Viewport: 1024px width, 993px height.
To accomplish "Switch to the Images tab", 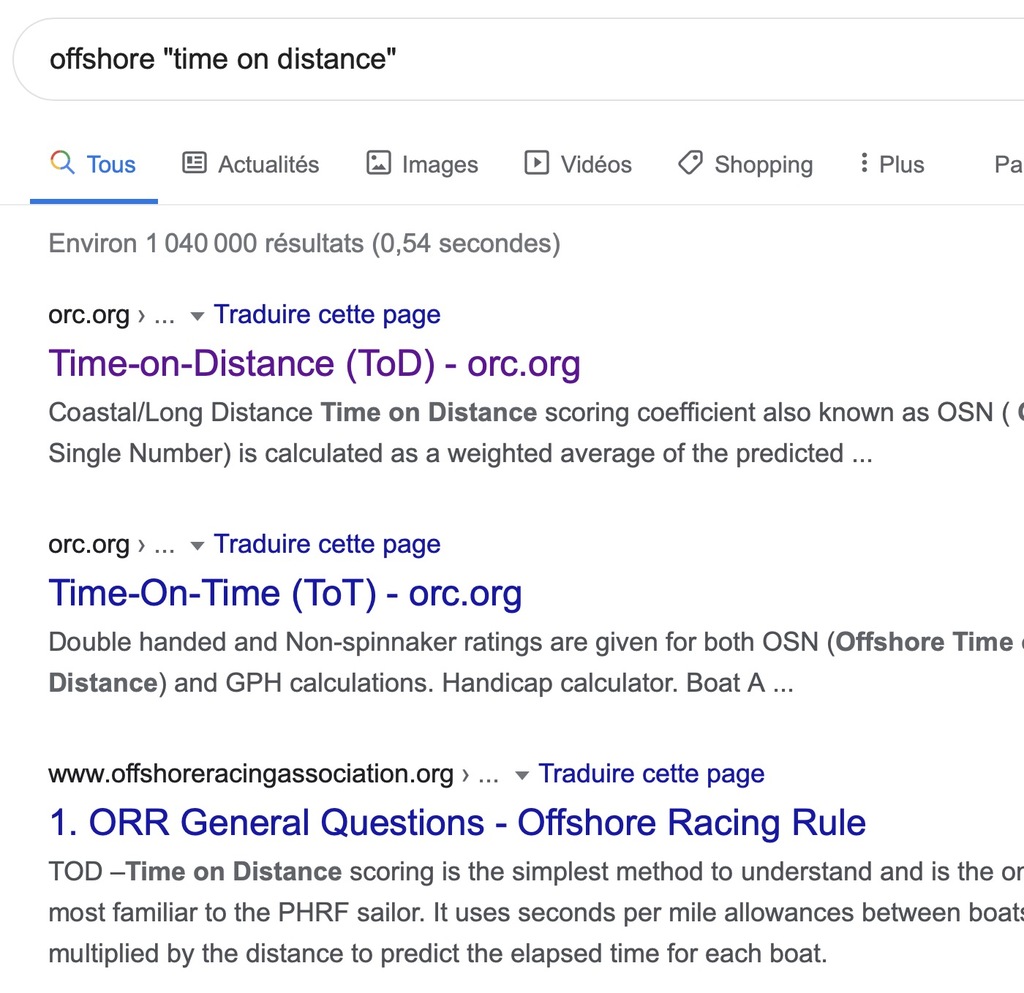I will (x=422, y=165).
